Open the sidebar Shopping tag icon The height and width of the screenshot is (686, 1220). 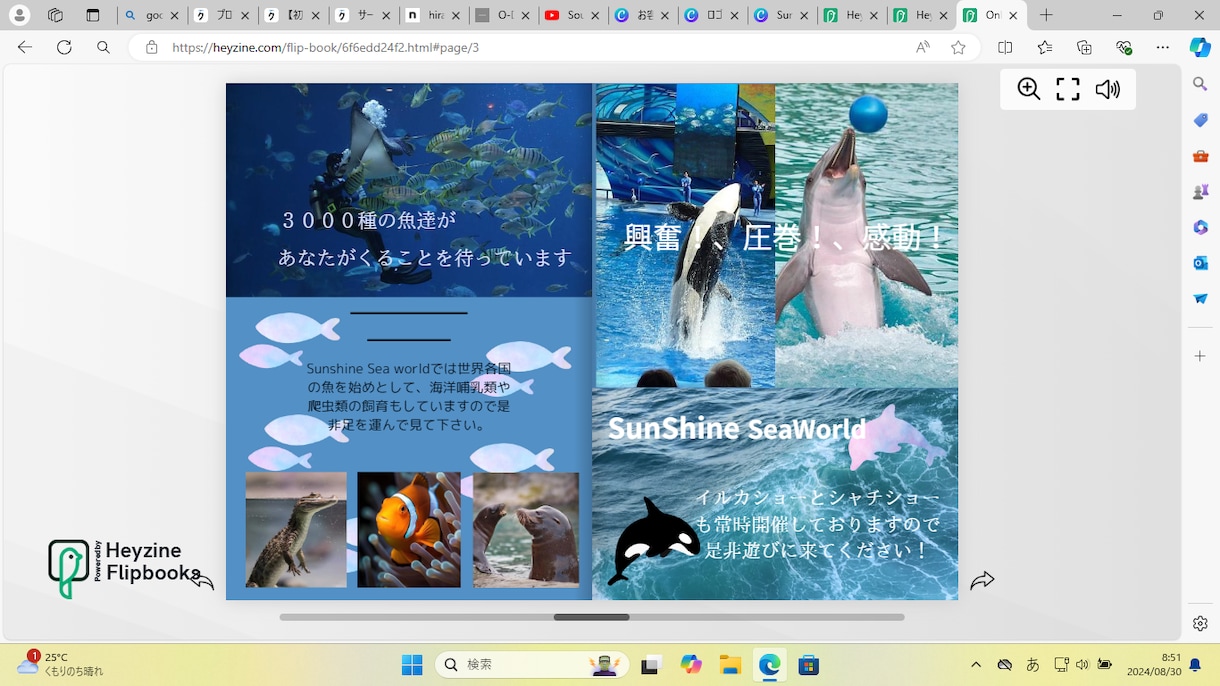1200,120
